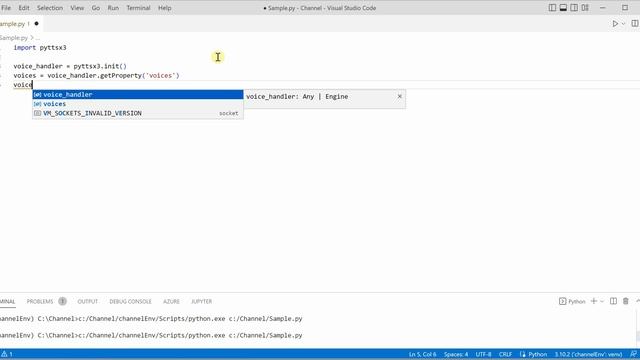This screenshot has height=360, width=640.
Task: Toggle the bottom panel layout icon
Action: pos(563,8)
